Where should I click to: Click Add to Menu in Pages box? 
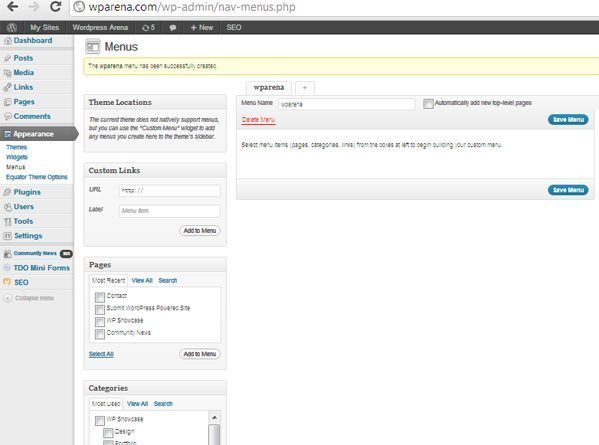click(x=200, y=354)
